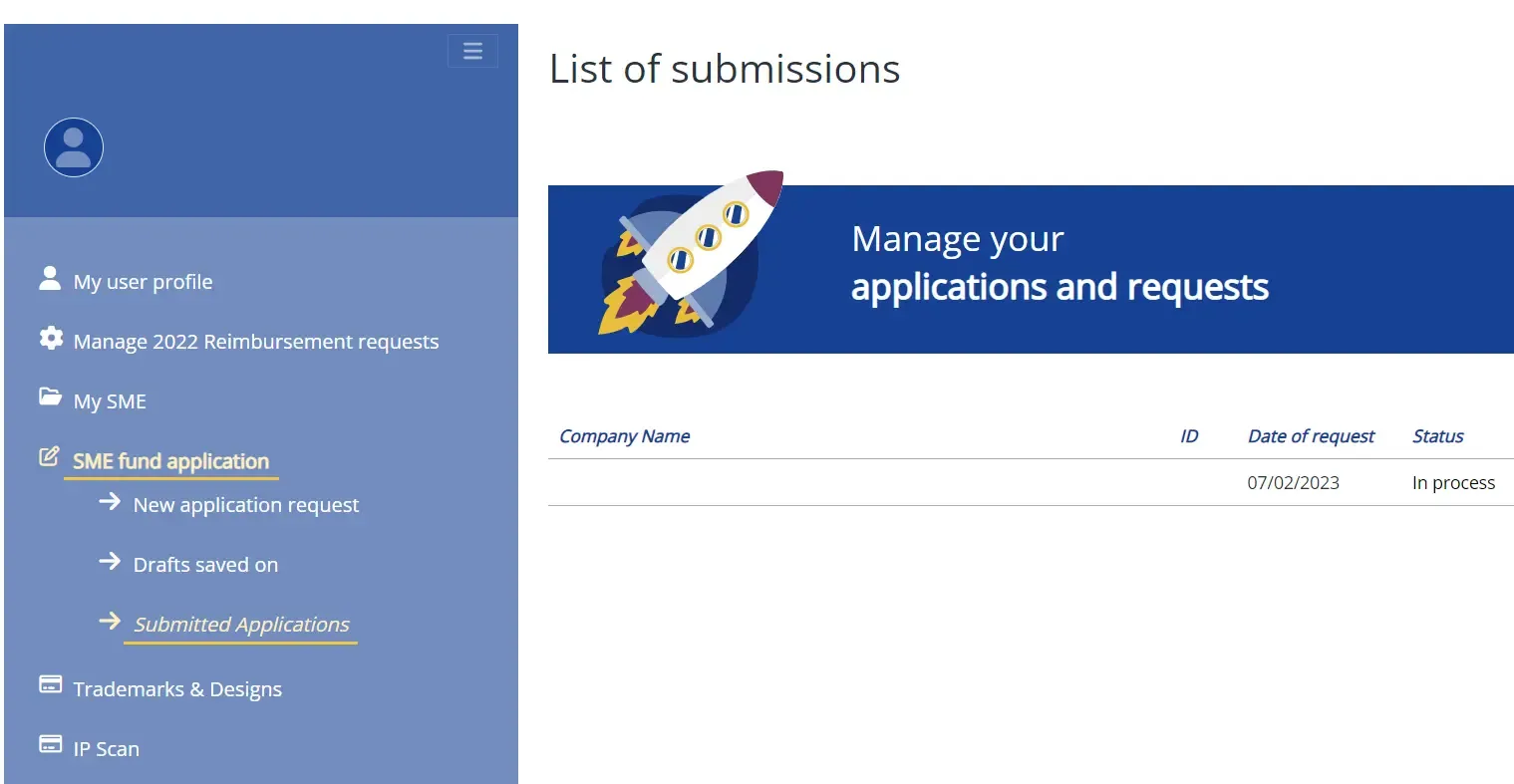The image size is (1514, 784).
Task: Click the card icon beside Trademarks & Designs
Action: pyautogui.click(x=50, y=684)
